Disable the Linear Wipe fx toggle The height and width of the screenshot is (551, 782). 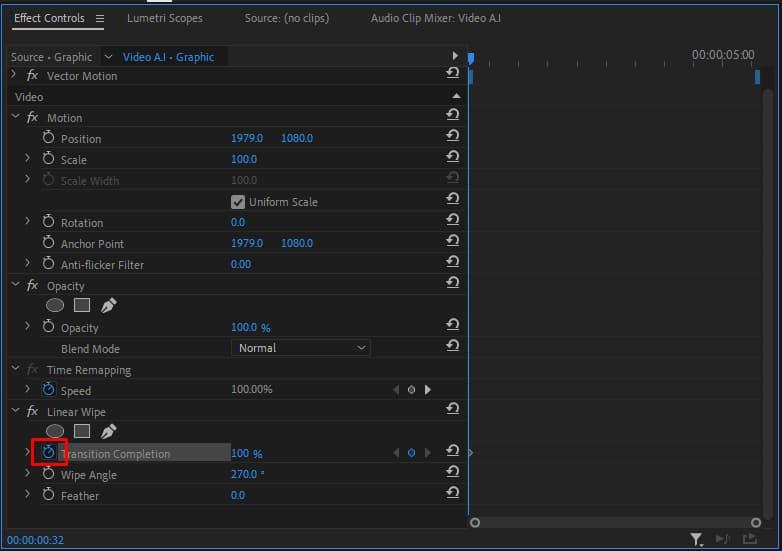click(33, 411)
